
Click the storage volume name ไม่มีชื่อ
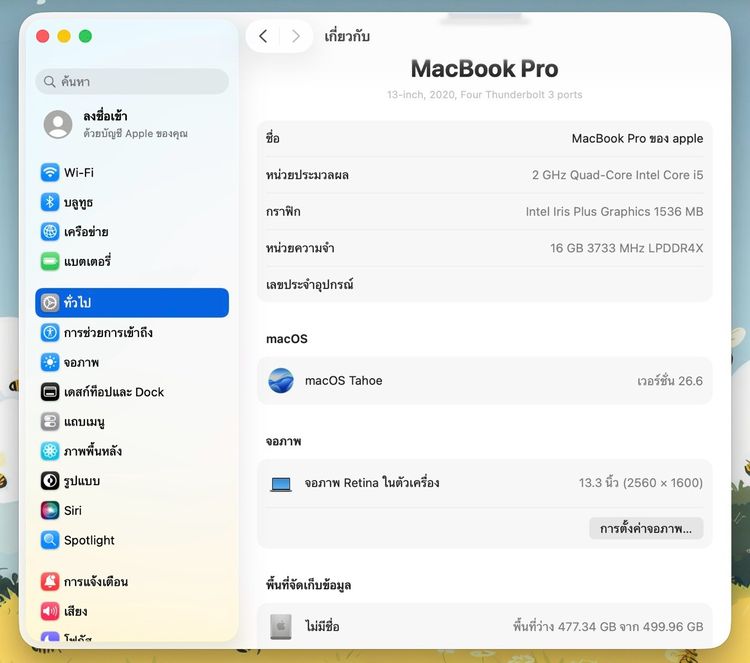322,626
